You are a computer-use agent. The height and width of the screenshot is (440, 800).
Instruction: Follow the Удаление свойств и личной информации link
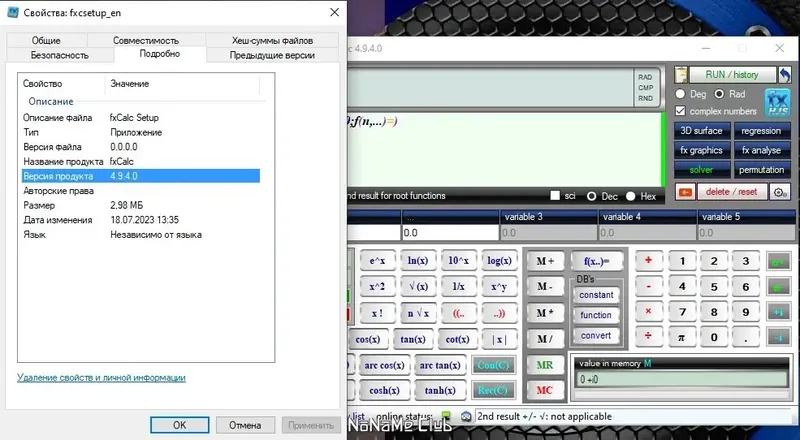(x=101, y=378)
